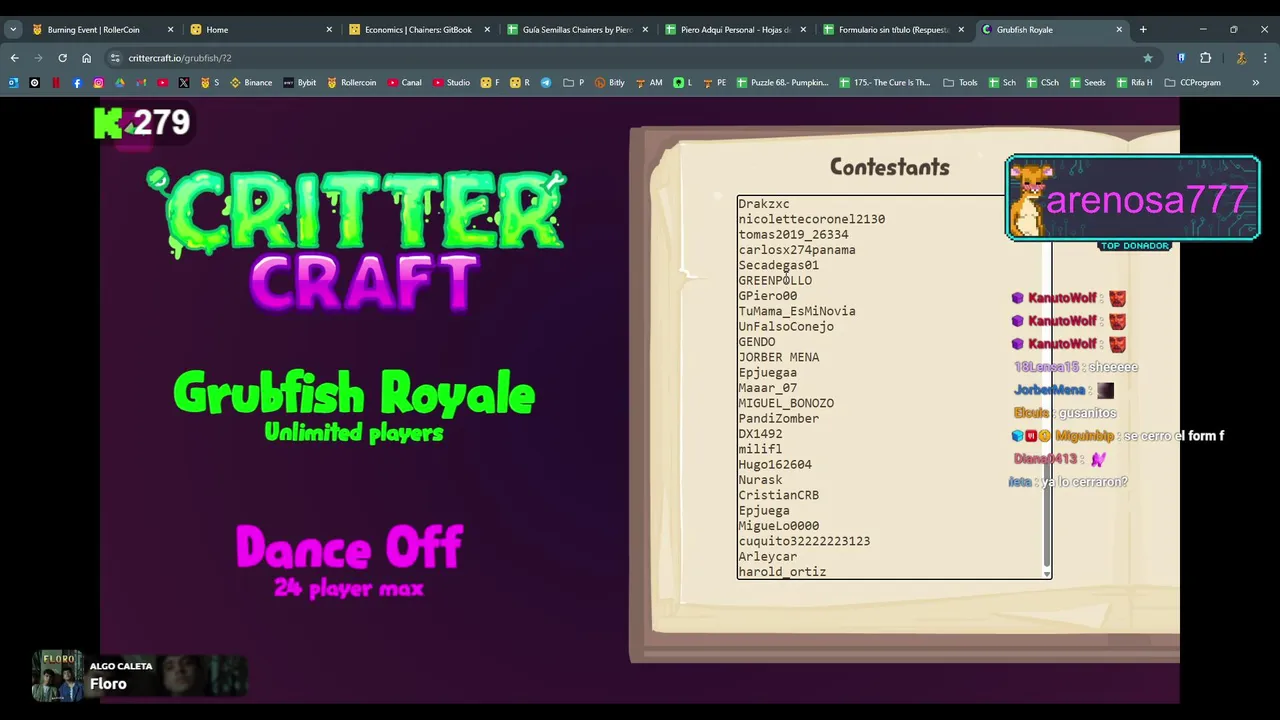Image resolution: width=1280 pixels, height=720 pixels.
Task: Bookmark this page with the star icon
Action: click(x=1147, y=58)
